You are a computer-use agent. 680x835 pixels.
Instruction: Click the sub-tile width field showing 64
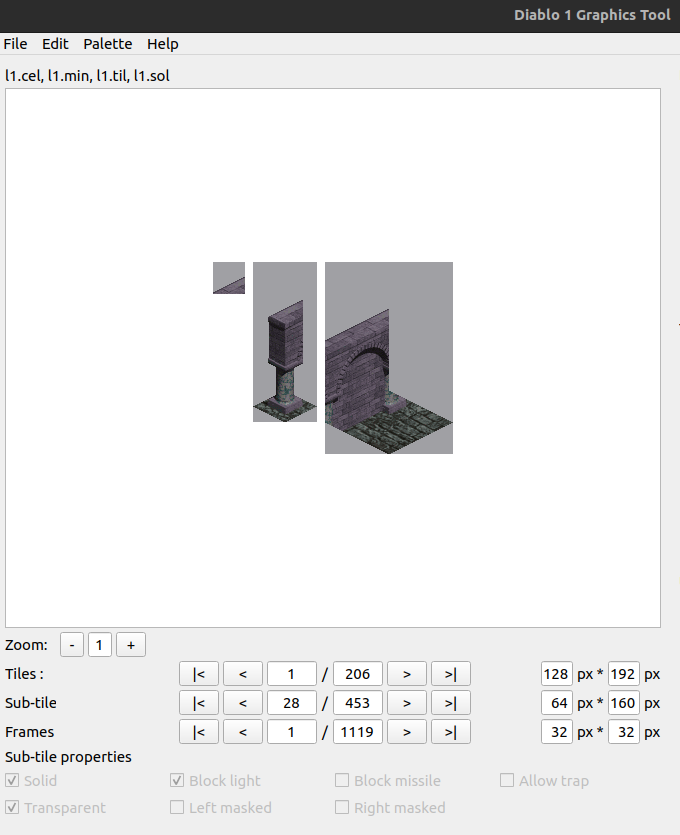(556, 702)
